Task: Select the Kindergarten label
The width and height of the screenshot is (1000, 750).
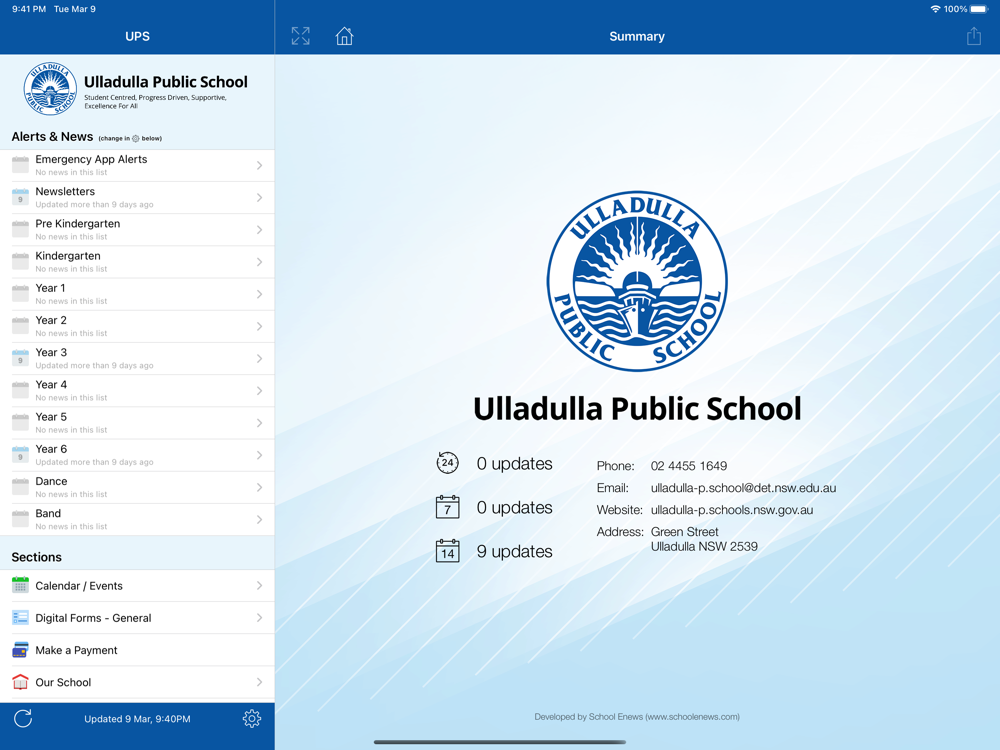Action: [68, 256]
